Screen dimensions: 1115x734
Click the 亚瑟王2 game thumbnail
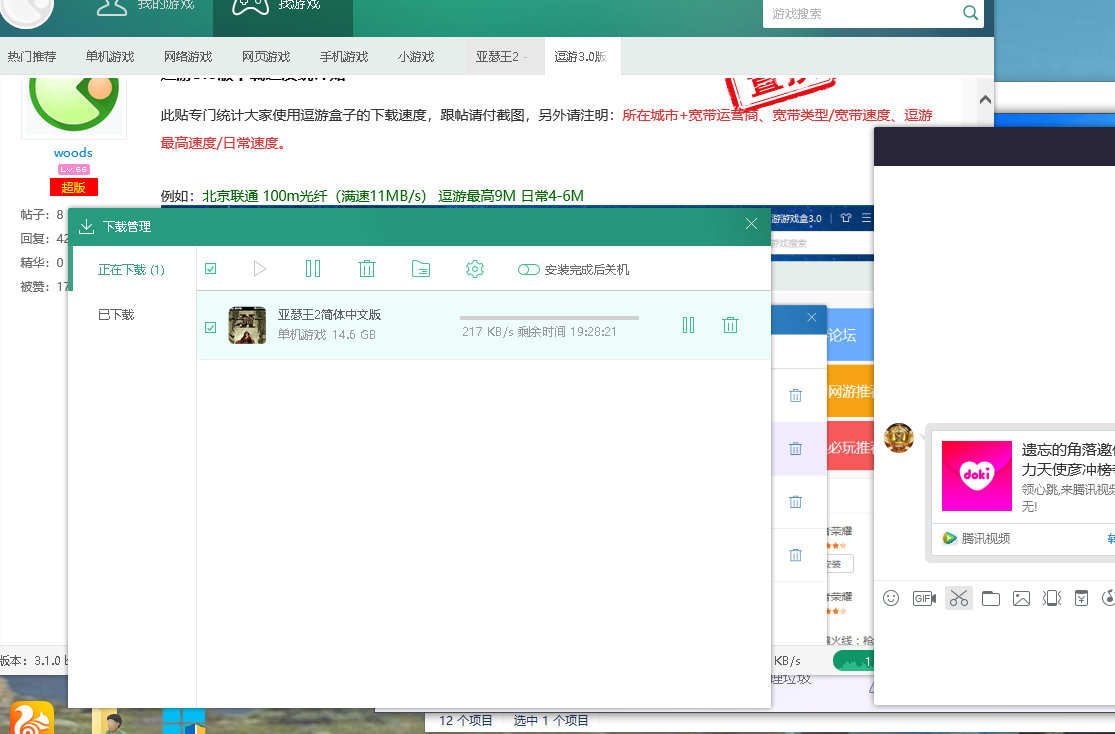point(247,325)
